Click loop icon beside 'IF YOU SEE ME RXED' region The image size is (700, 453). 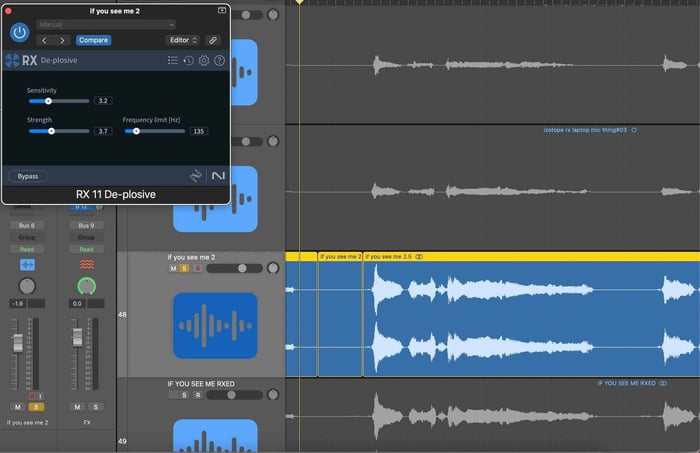[663, 383]
